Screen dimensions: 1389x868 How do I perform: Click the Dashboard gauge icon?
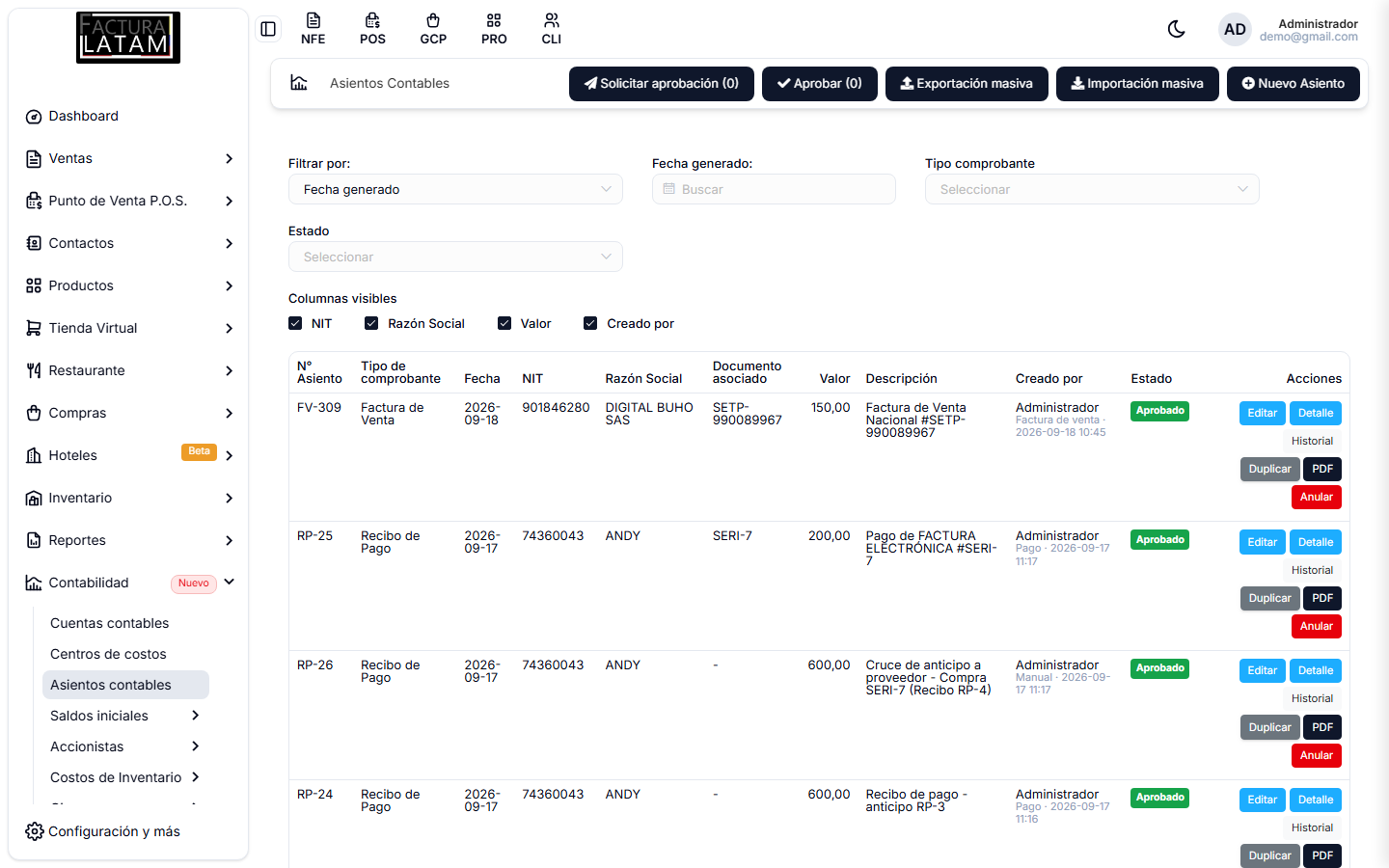pos(34,117)
